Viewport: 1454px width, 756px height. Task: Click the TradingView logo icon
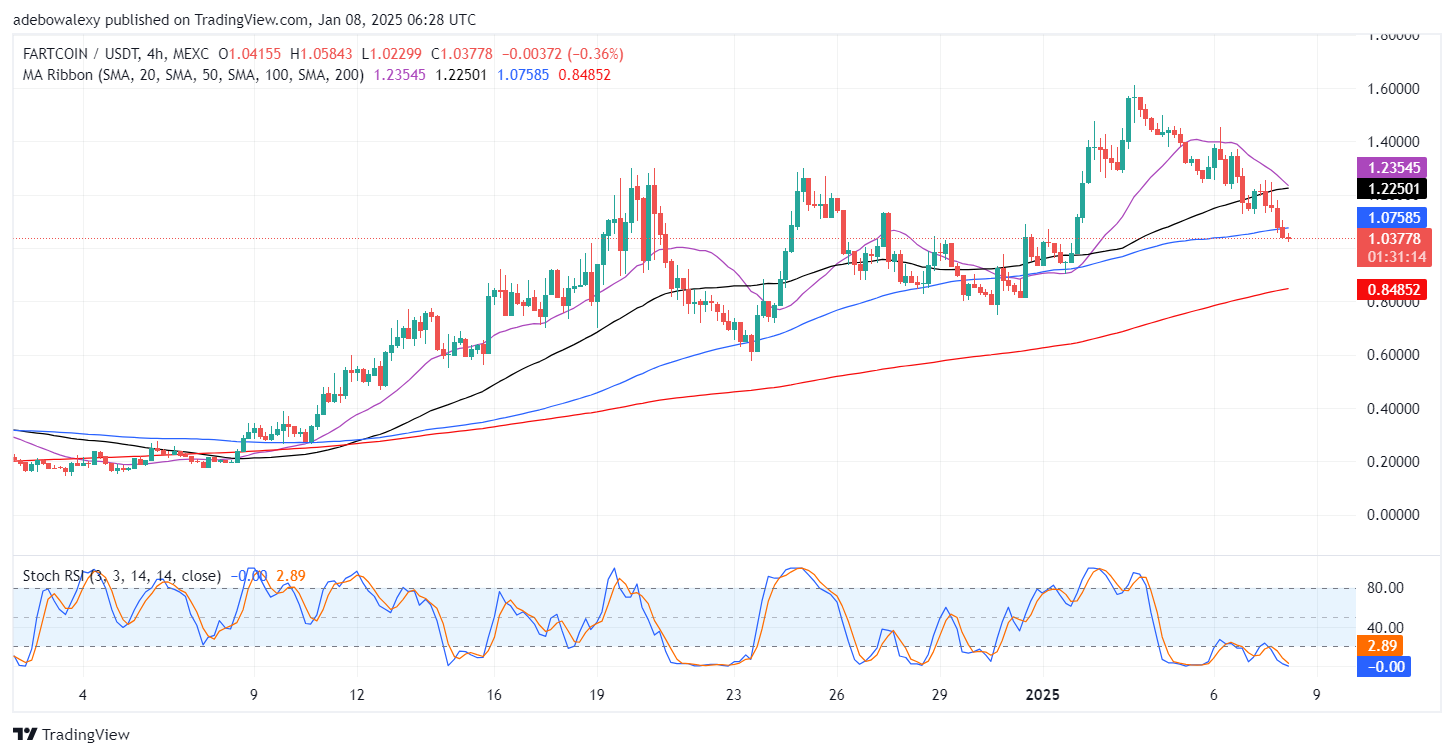click(x=24, y=735)
